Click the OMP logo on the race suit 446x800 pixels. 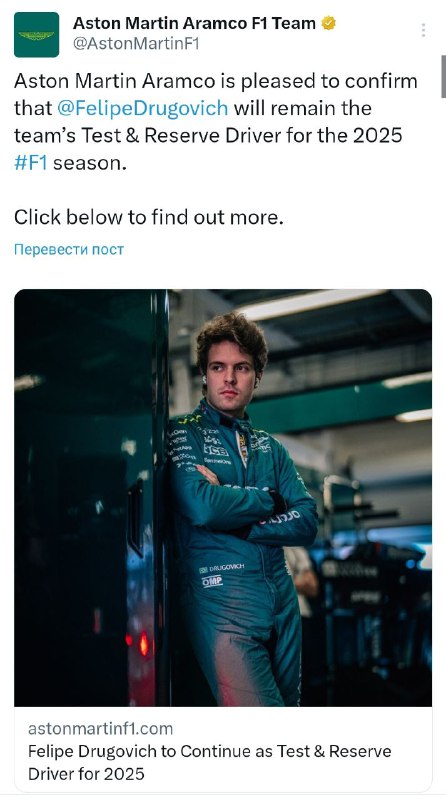click(212, 581)
